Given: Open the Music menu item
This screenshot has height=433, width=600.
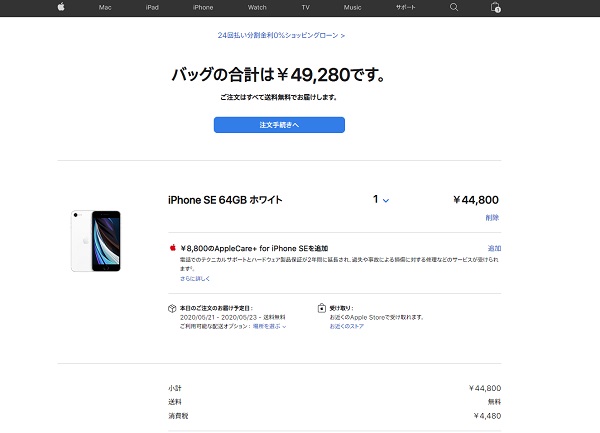Looking at the screenshot, I should (352, 7).
